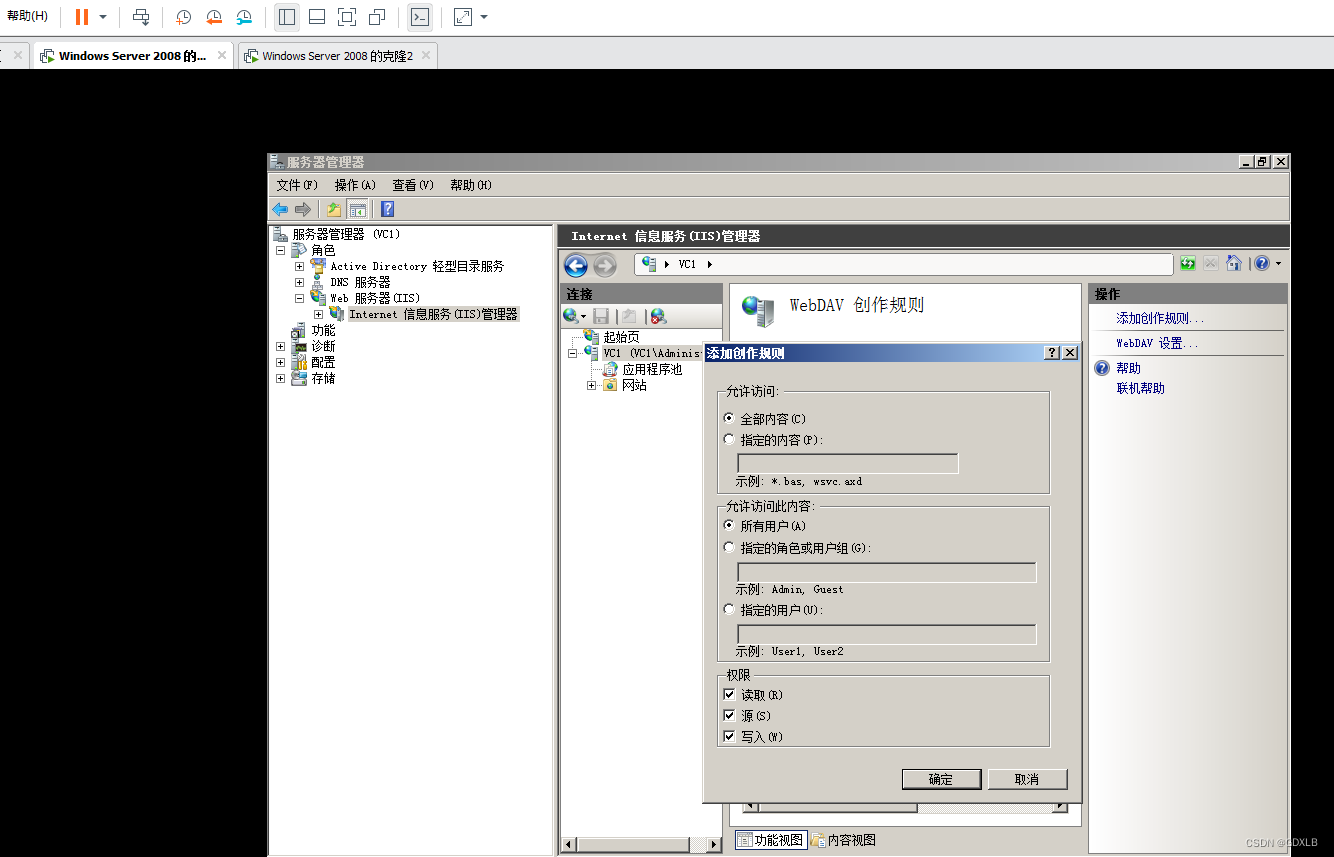This screenshot has width=1334, height=857.
Task: Click the IIS Manager back navigation button
Action: 576,265
